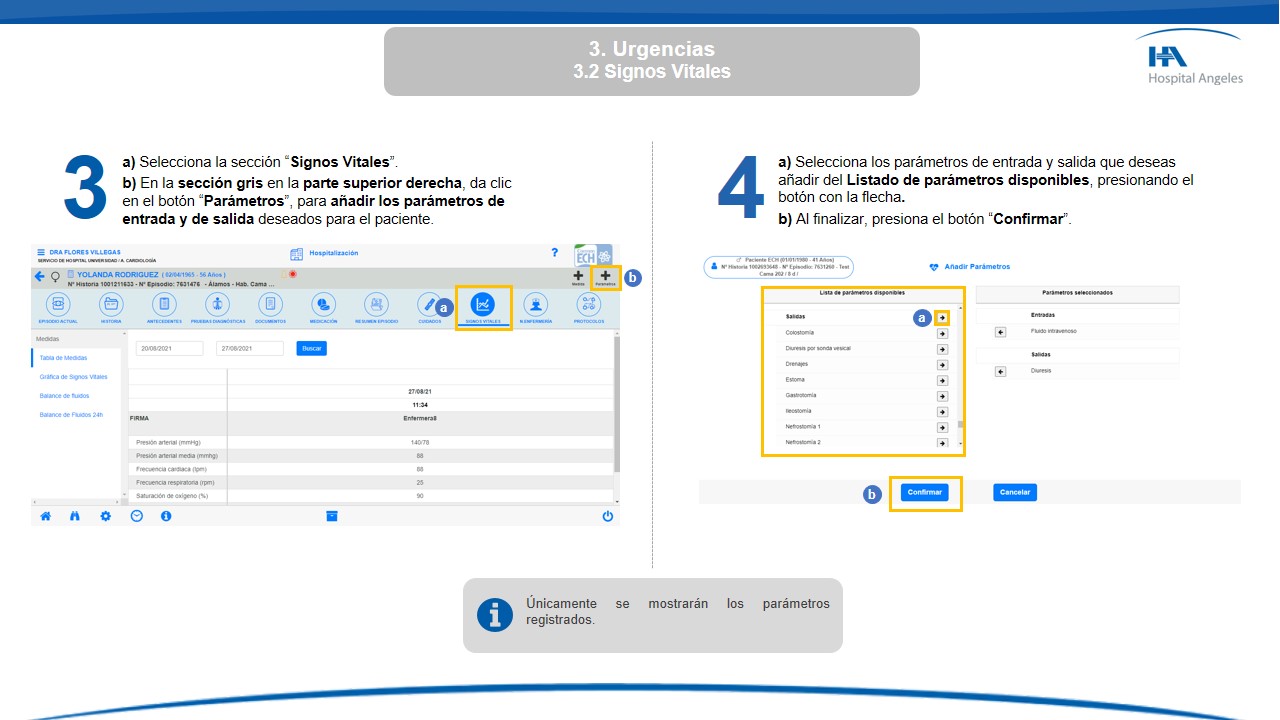Select Gráfica de Signos Vitales in sidebar
Screen dimensions: 1280x720
(x=73, y=377)
